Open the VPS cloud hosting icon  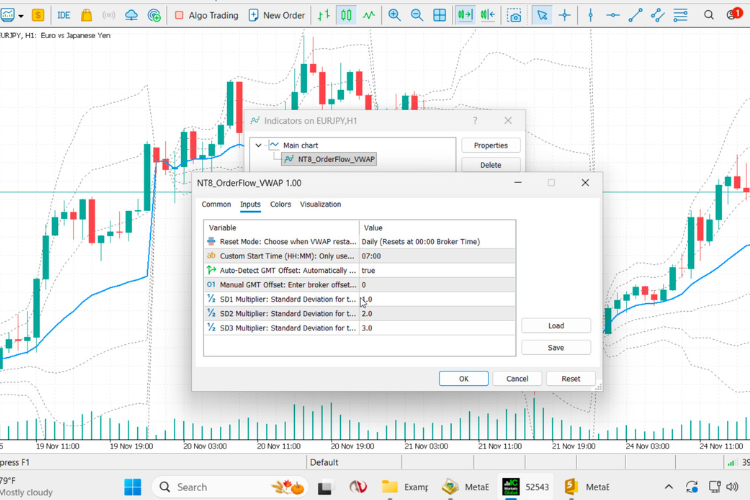(x=131, y=15)
